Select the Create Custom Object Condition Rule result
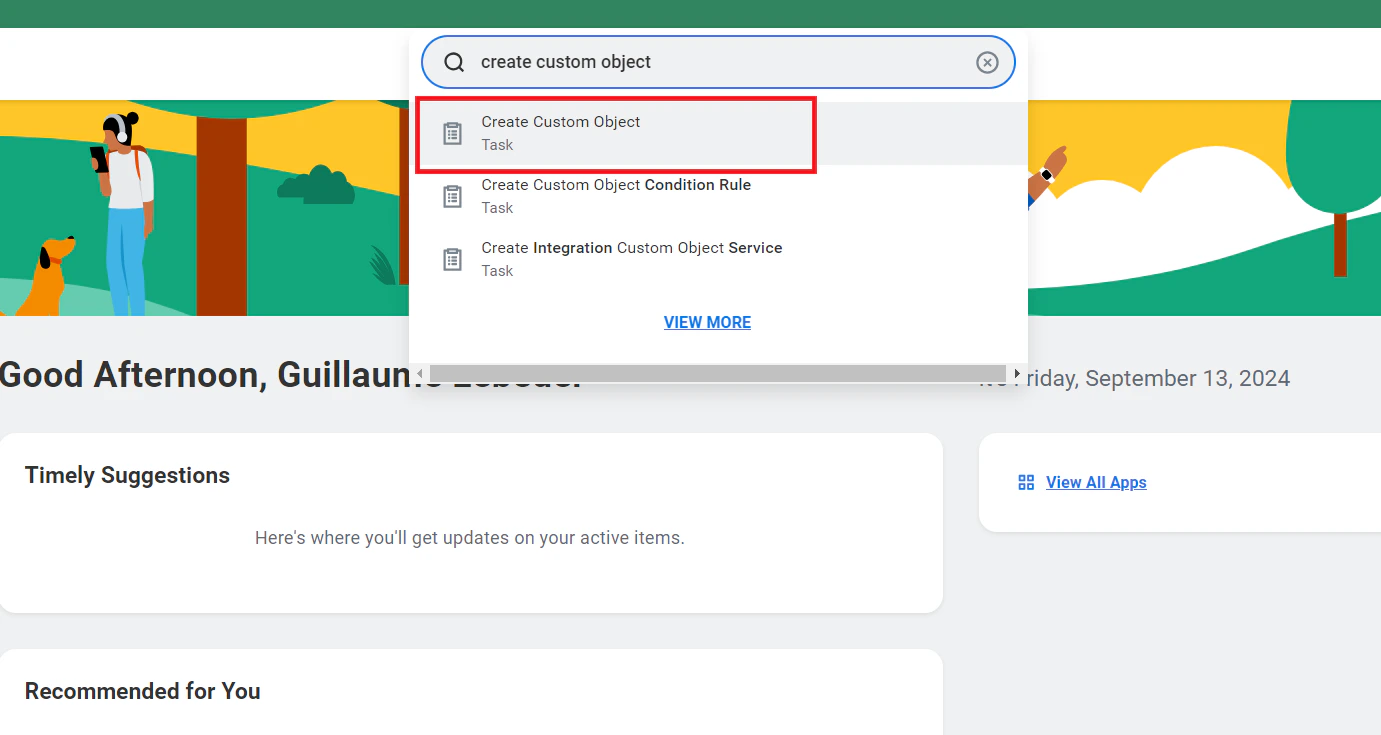Screen dimensions: 1381x735 point(616,196)
